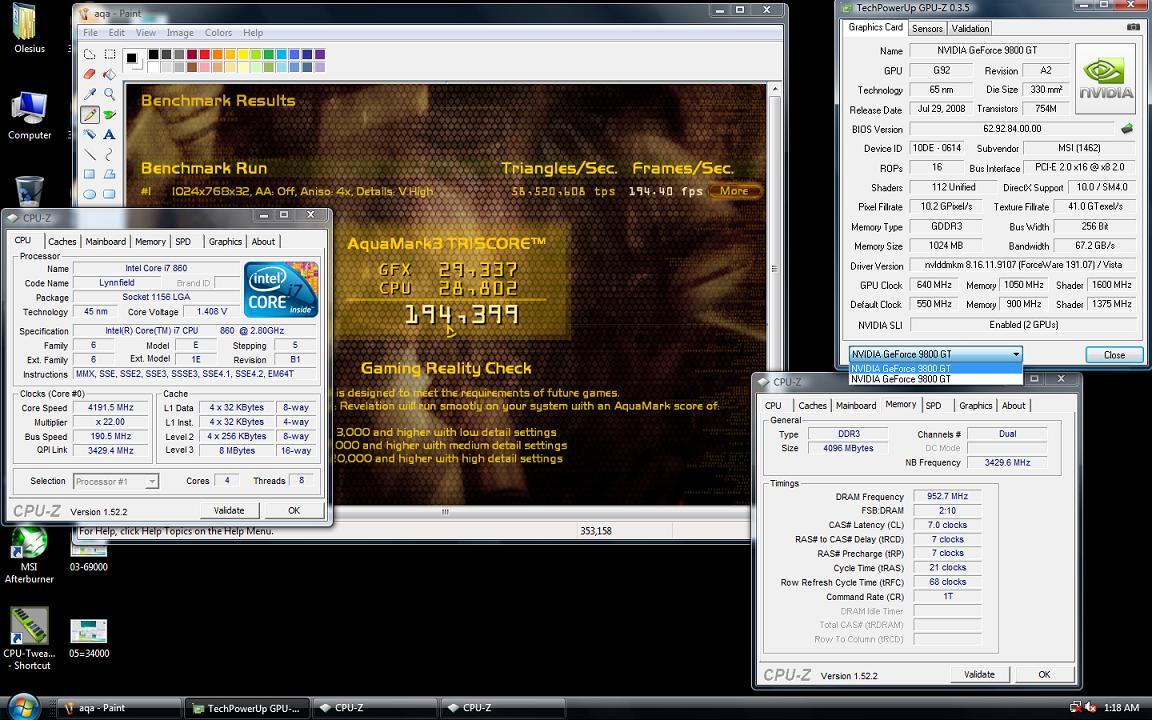This screenshot has width=1152, height=720.
Task: Click Validate in the CPU-Z Memory window
Action: pos(979,674)
